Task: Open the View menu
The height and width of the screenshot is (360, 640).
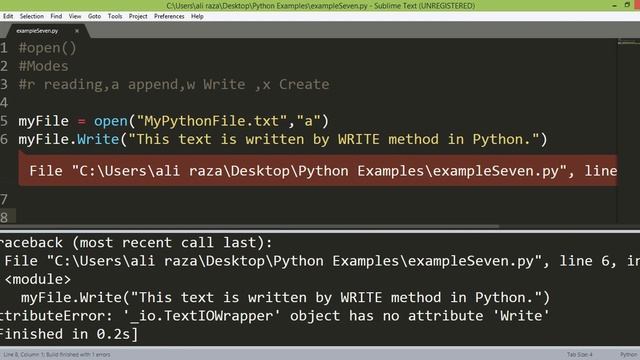Action: tap(75, 16)
